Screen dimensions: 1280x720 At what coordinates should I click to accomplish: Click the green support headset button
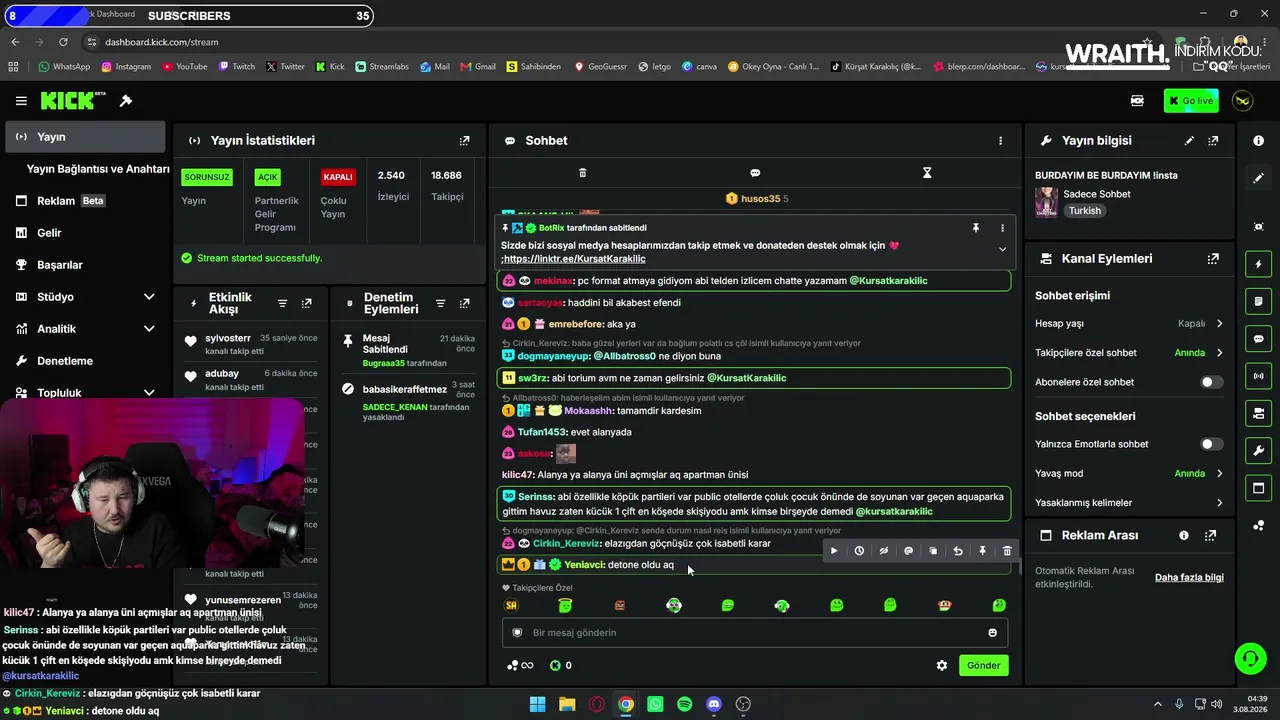coord(1250,658)
